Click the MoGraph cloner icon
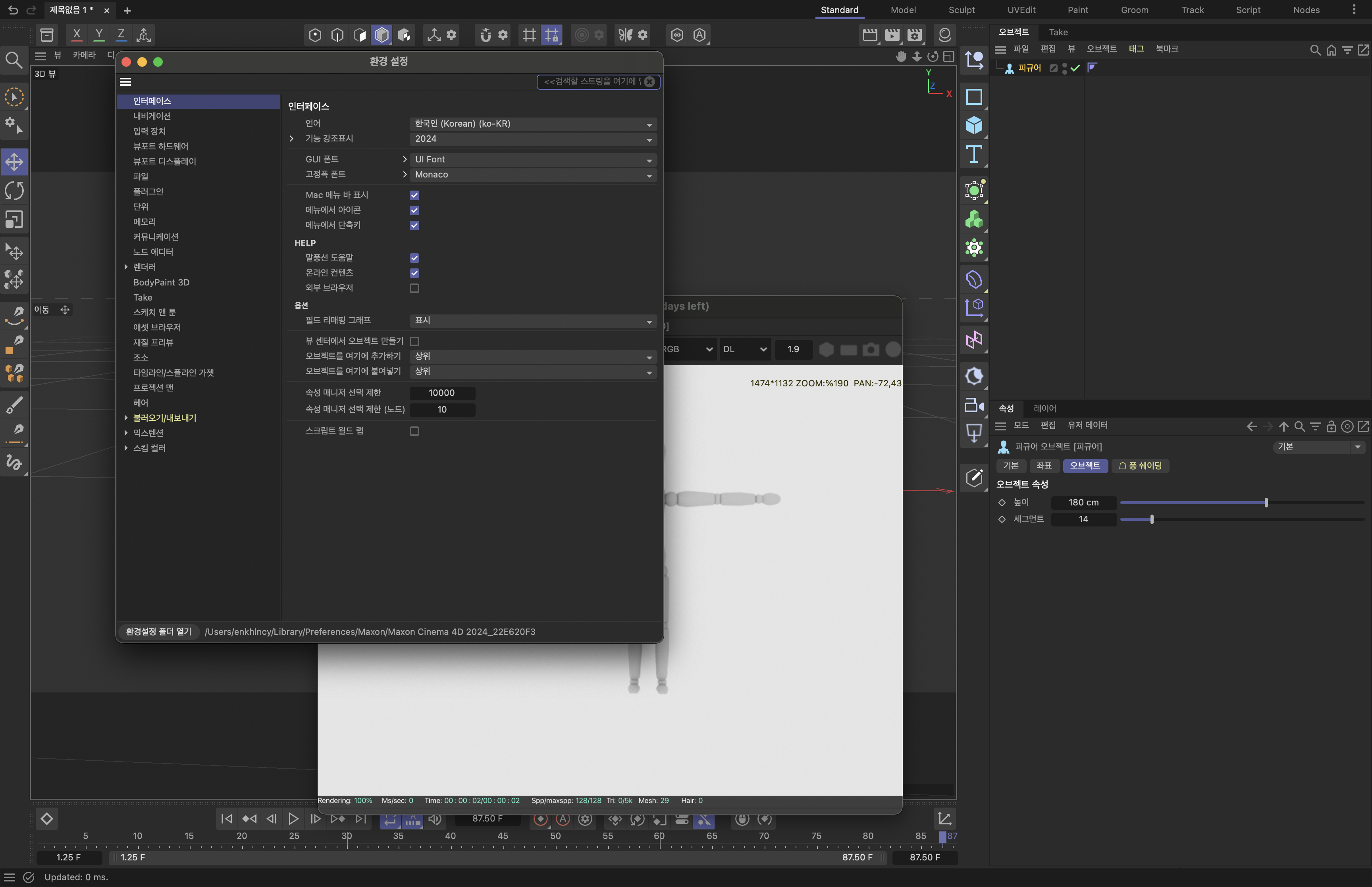The image size is (1372, 887). (x=973, y=220)
